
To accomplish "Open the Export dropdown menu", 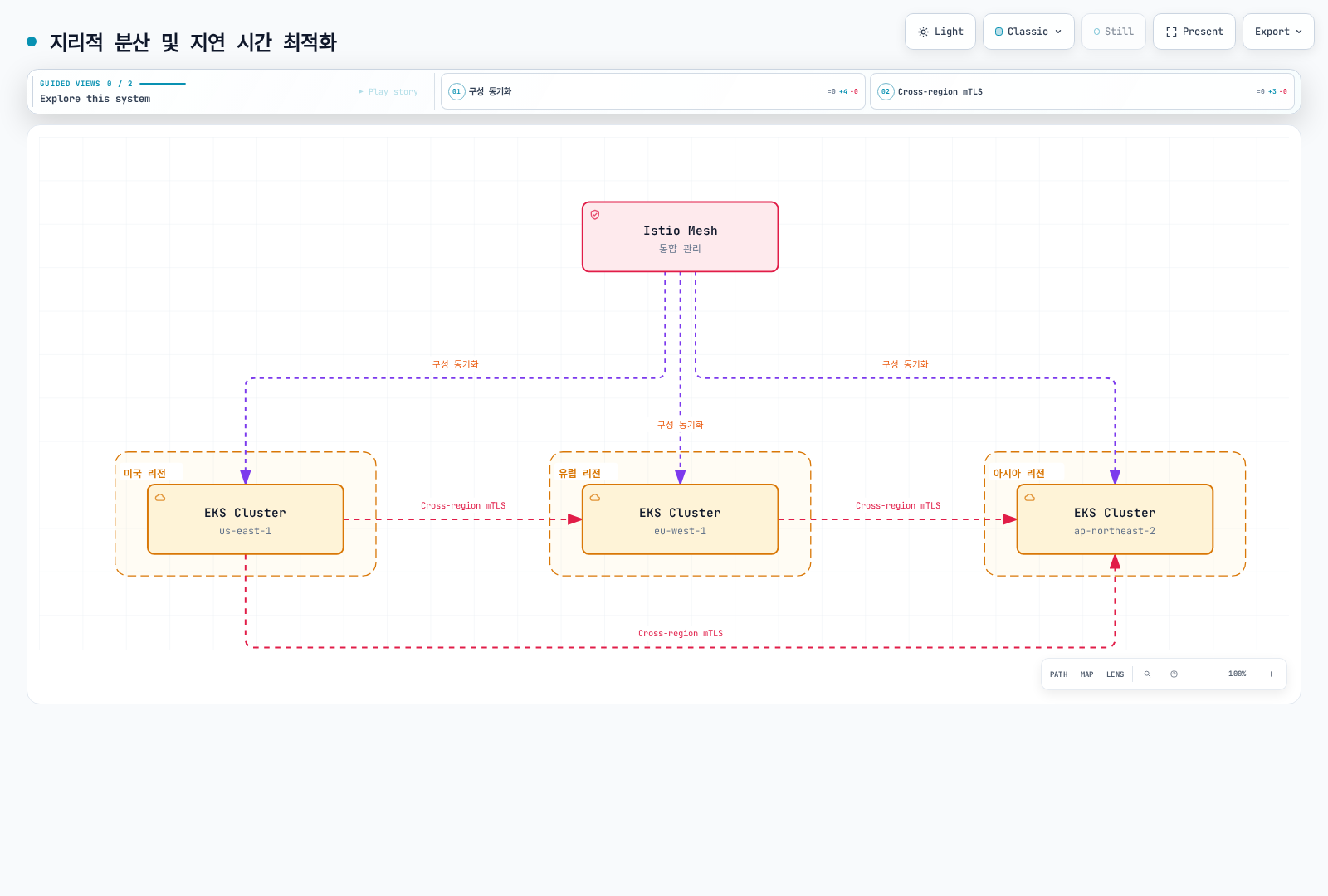I will pos(1278,32).
